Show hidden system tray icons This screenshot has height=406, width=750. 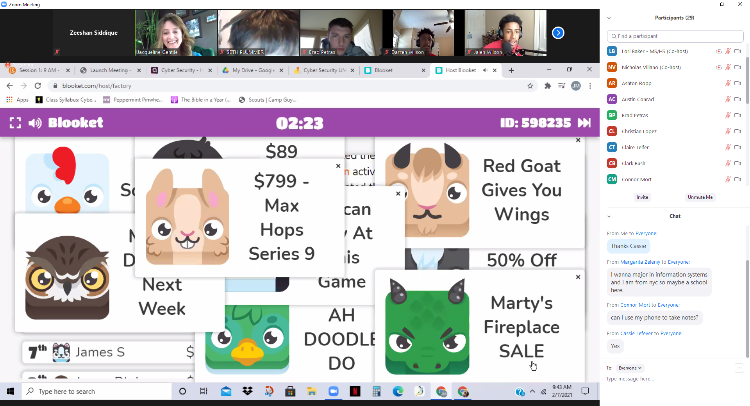[x=532, y=392]
